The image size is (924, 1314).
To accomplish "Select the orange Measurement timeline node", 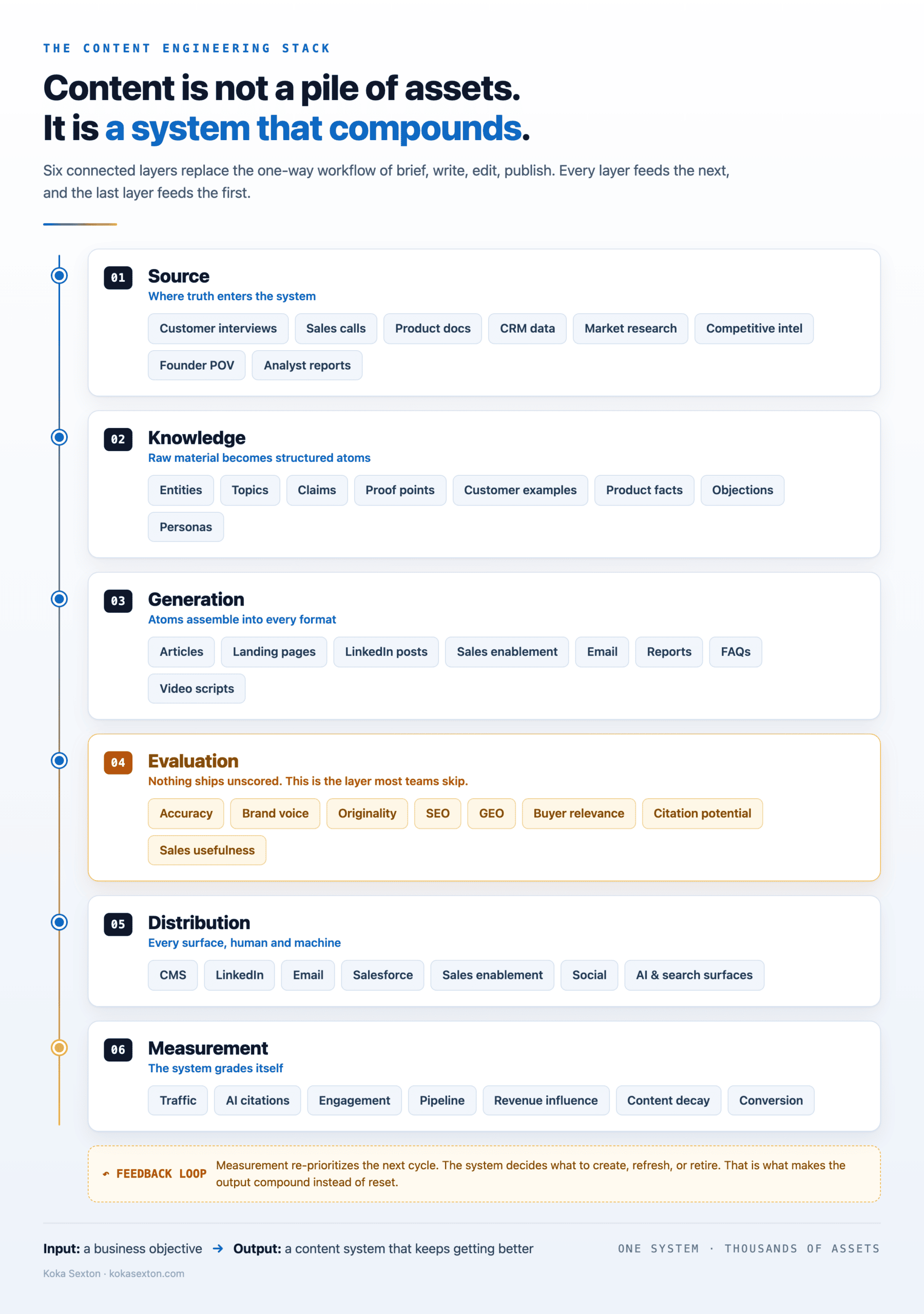I will [59, 1047].
